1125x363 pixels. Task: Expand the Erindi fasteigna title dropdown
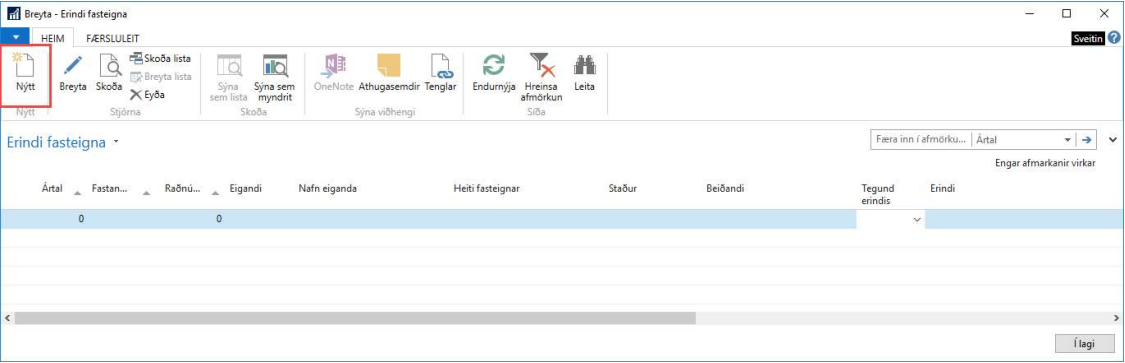click(116, 143)
